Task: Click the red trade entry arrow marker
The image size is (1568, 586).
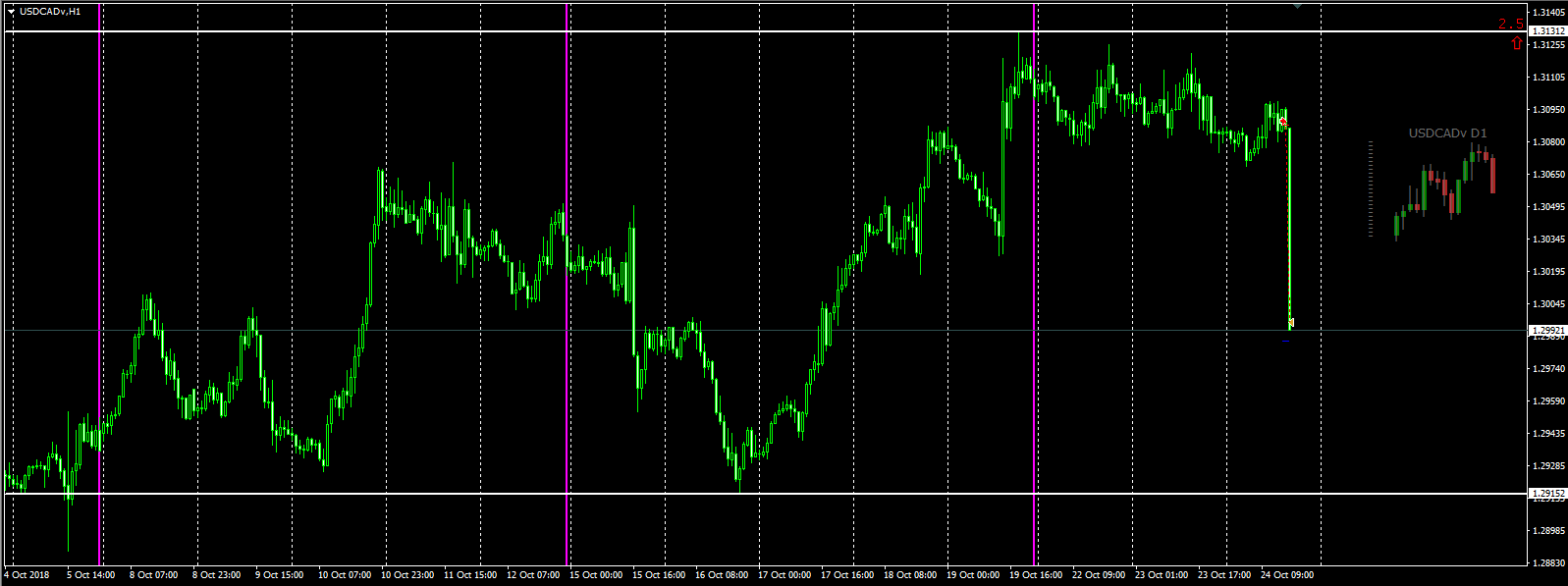Action: pyautogui.click(x=1282, y=121)
